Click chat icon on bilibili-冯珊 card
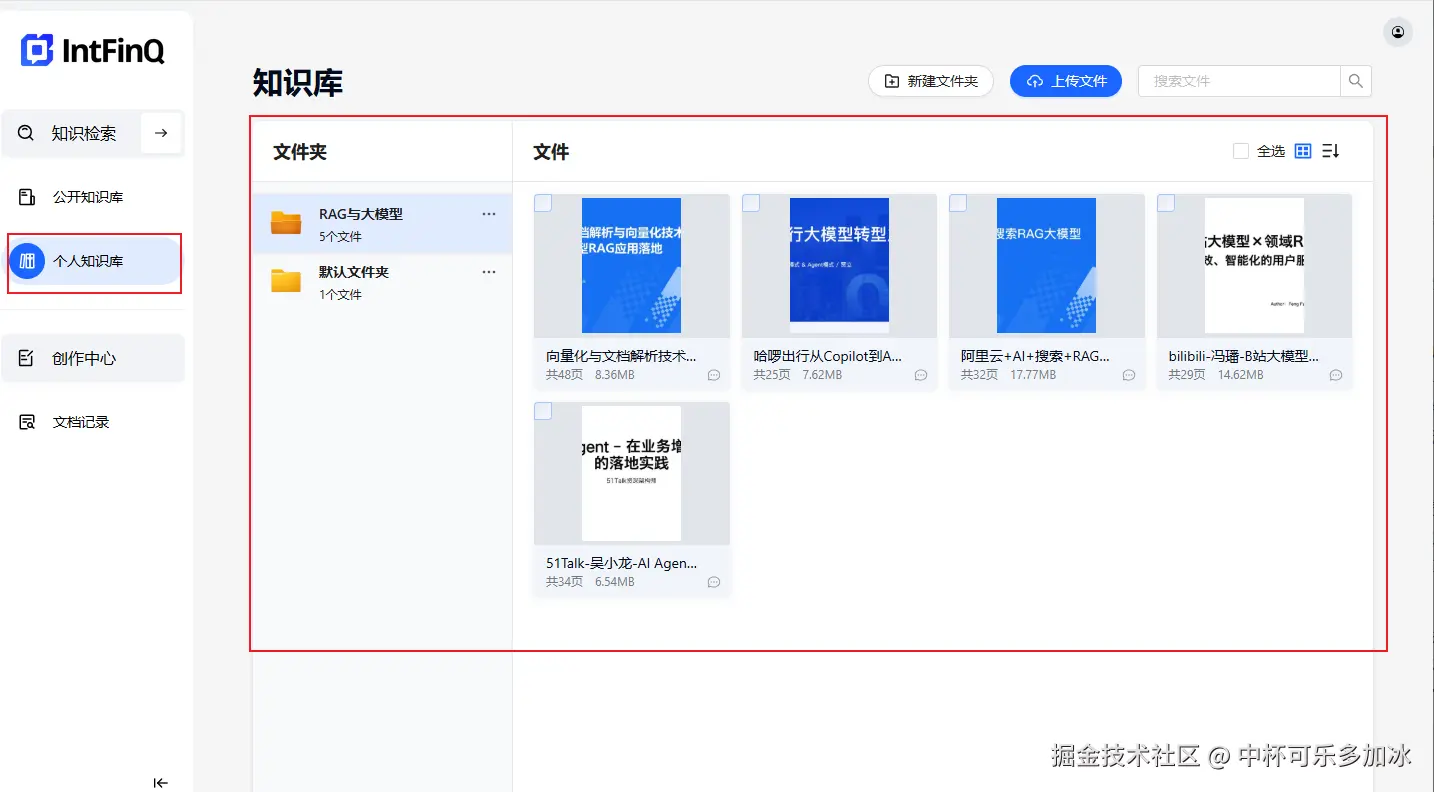 [x=1336, y=375]
